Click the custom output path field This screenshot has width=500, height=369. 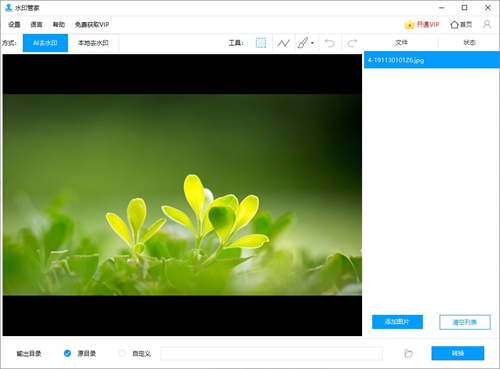coord(272,354)
